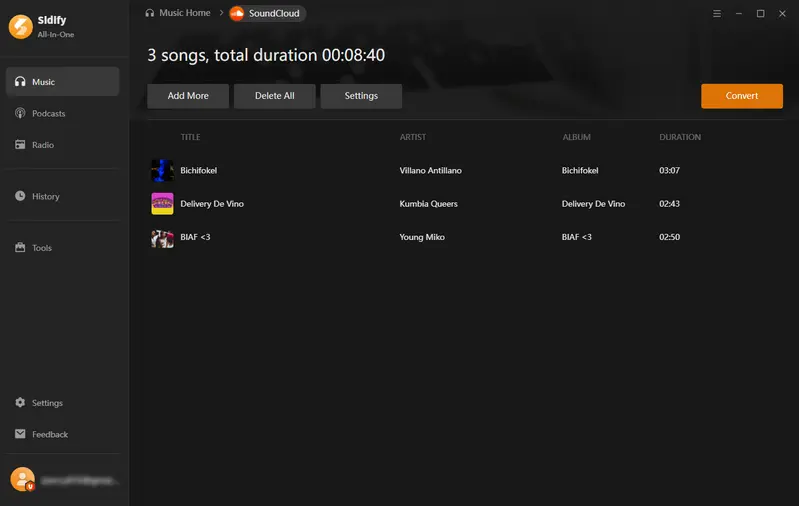
Task: Select the Music headphones icon in sidebar
Action: (x=20, y=82)
